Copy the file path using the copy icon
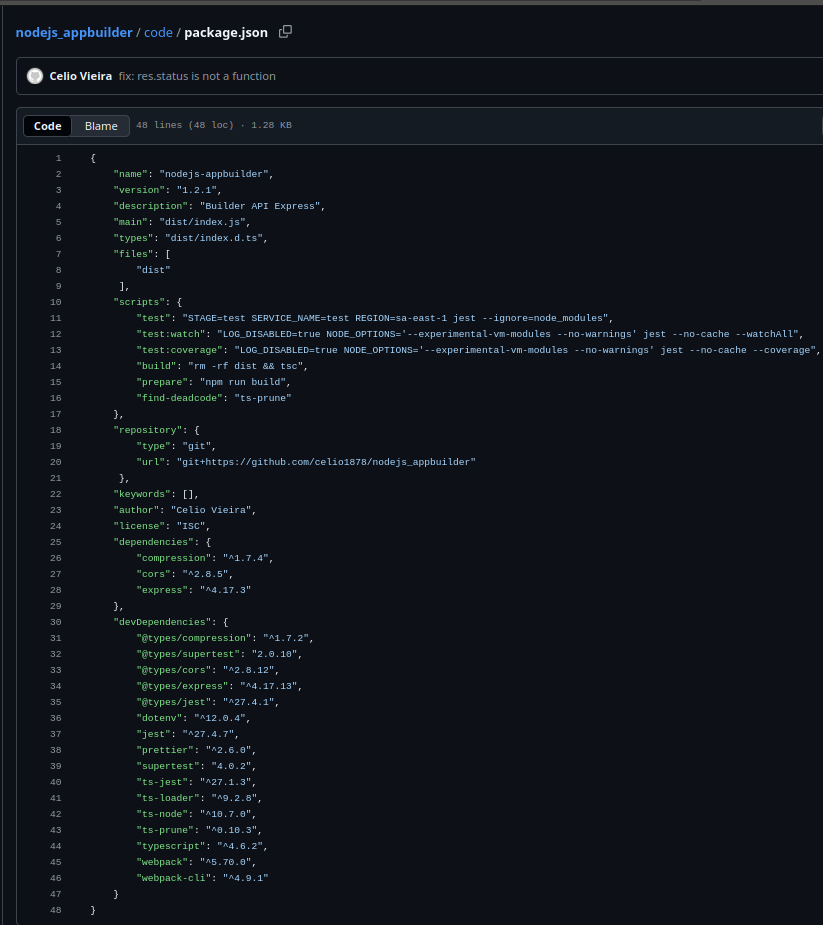The image size is (823, 925). (x=285, y=32)
